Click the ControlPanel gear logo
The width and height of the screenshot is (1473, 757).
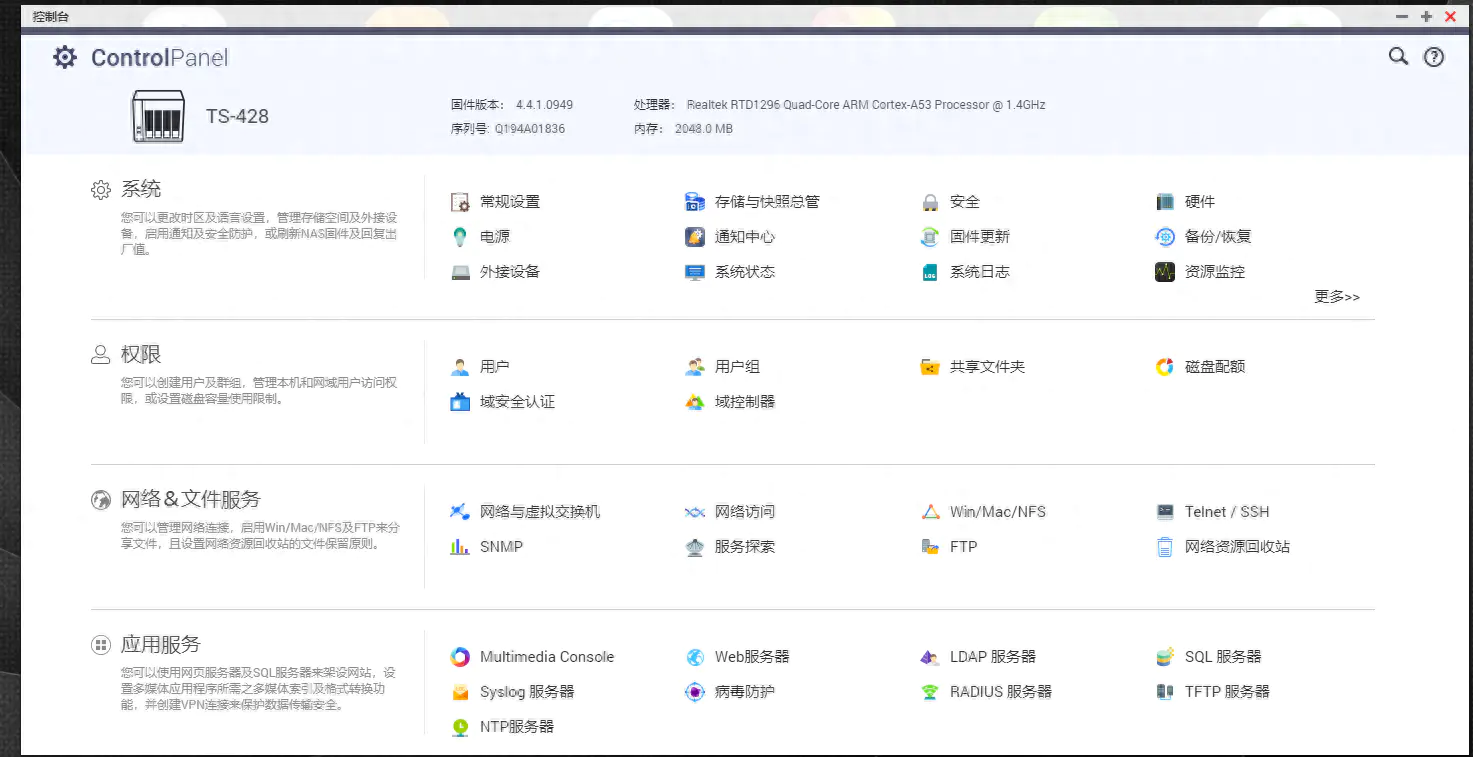tap(65, 57)
